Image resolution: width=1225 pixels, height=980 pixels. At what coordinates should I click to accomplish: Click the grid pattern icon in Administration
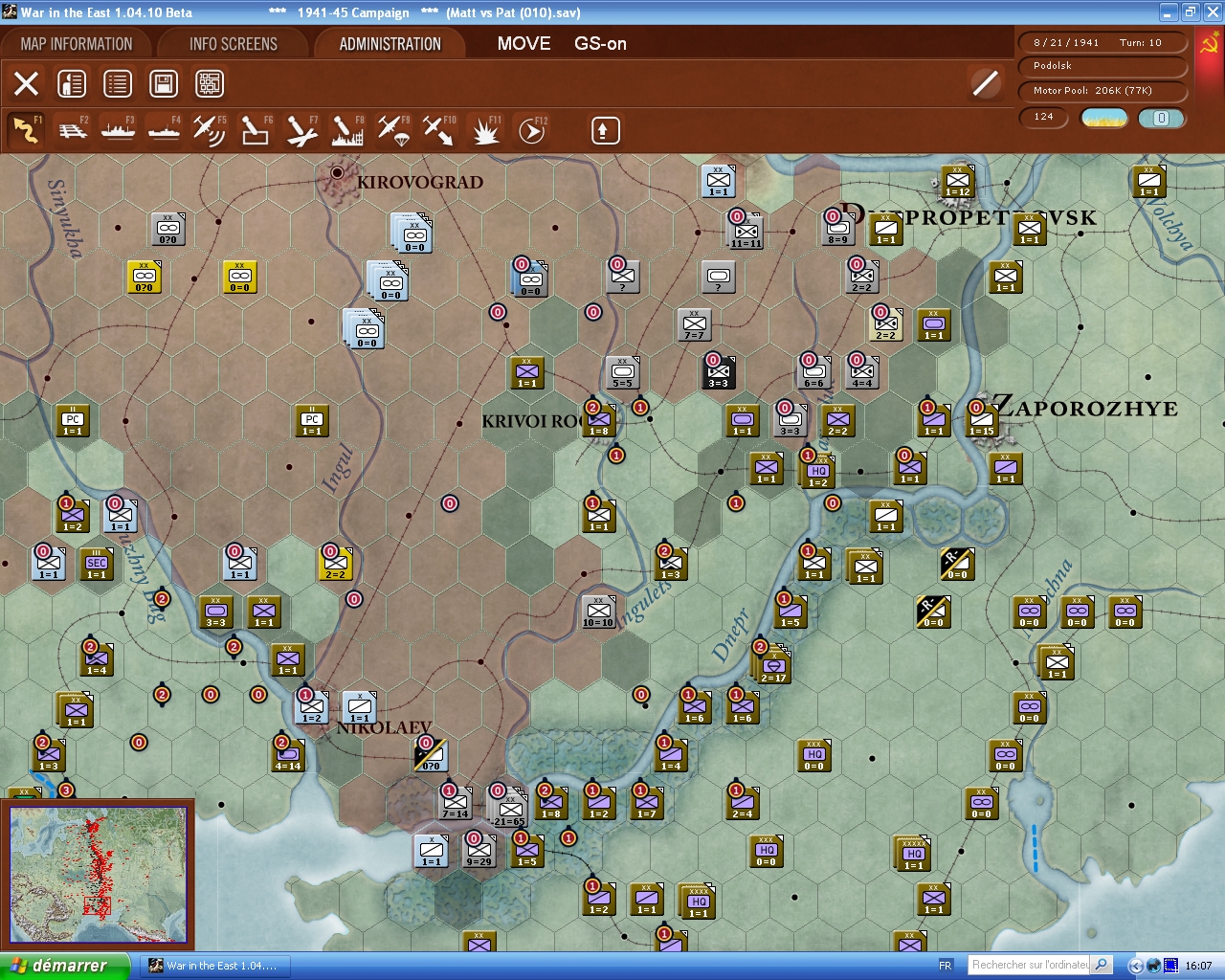(210, 84)
